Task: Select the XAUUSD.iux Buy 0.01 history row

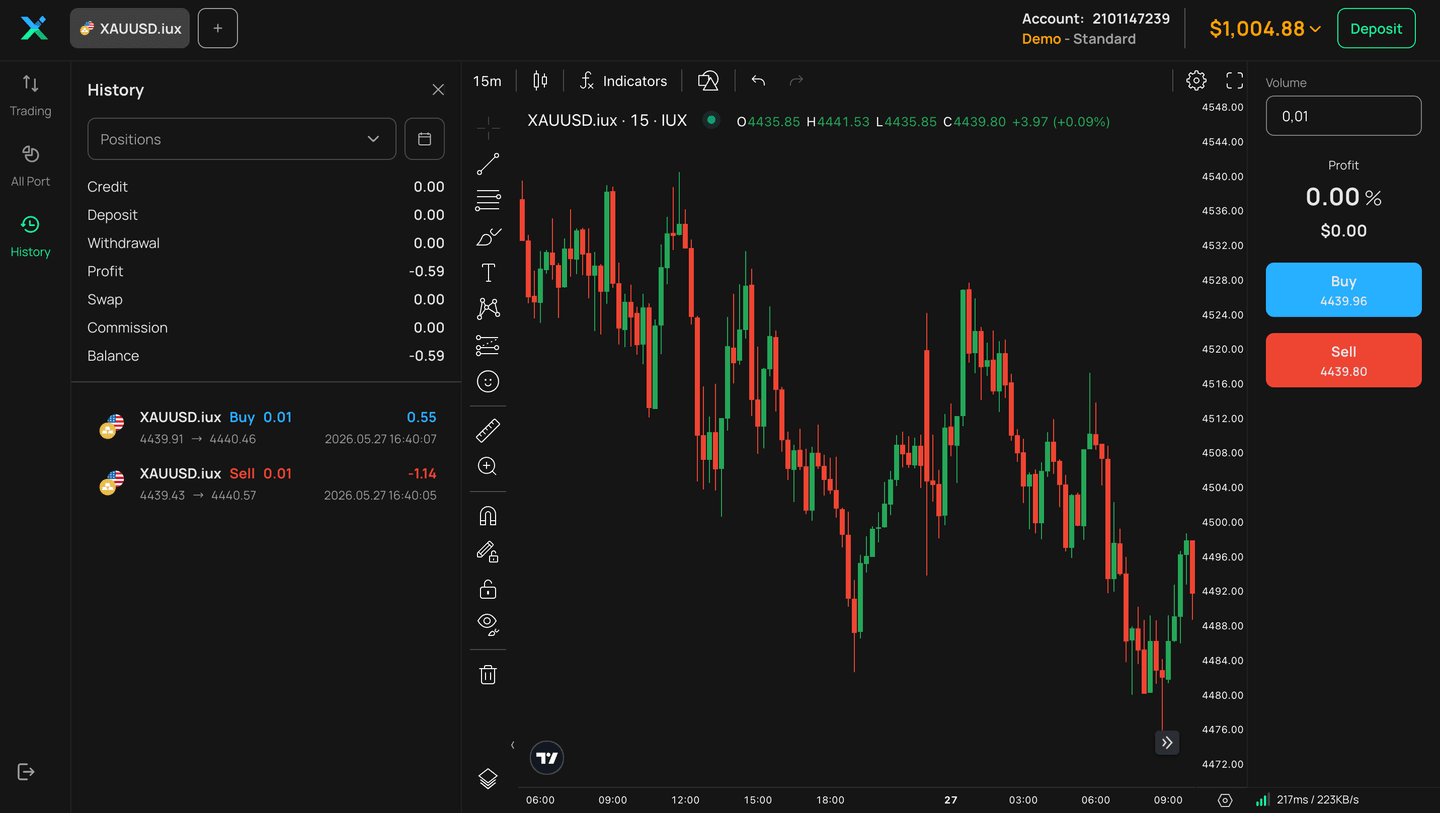Action: pyautogui.click(x=267, y=427)
